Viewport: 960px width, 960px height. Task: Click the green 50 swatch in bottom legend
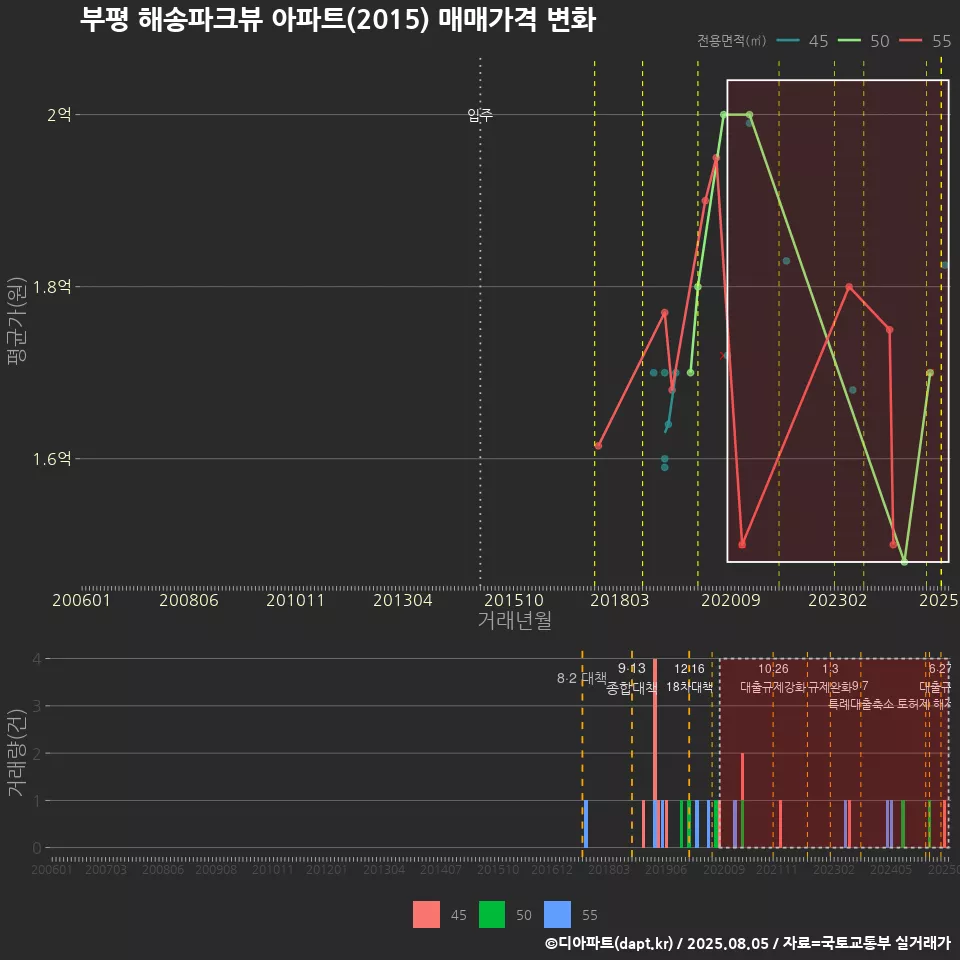tap(492, 915)
